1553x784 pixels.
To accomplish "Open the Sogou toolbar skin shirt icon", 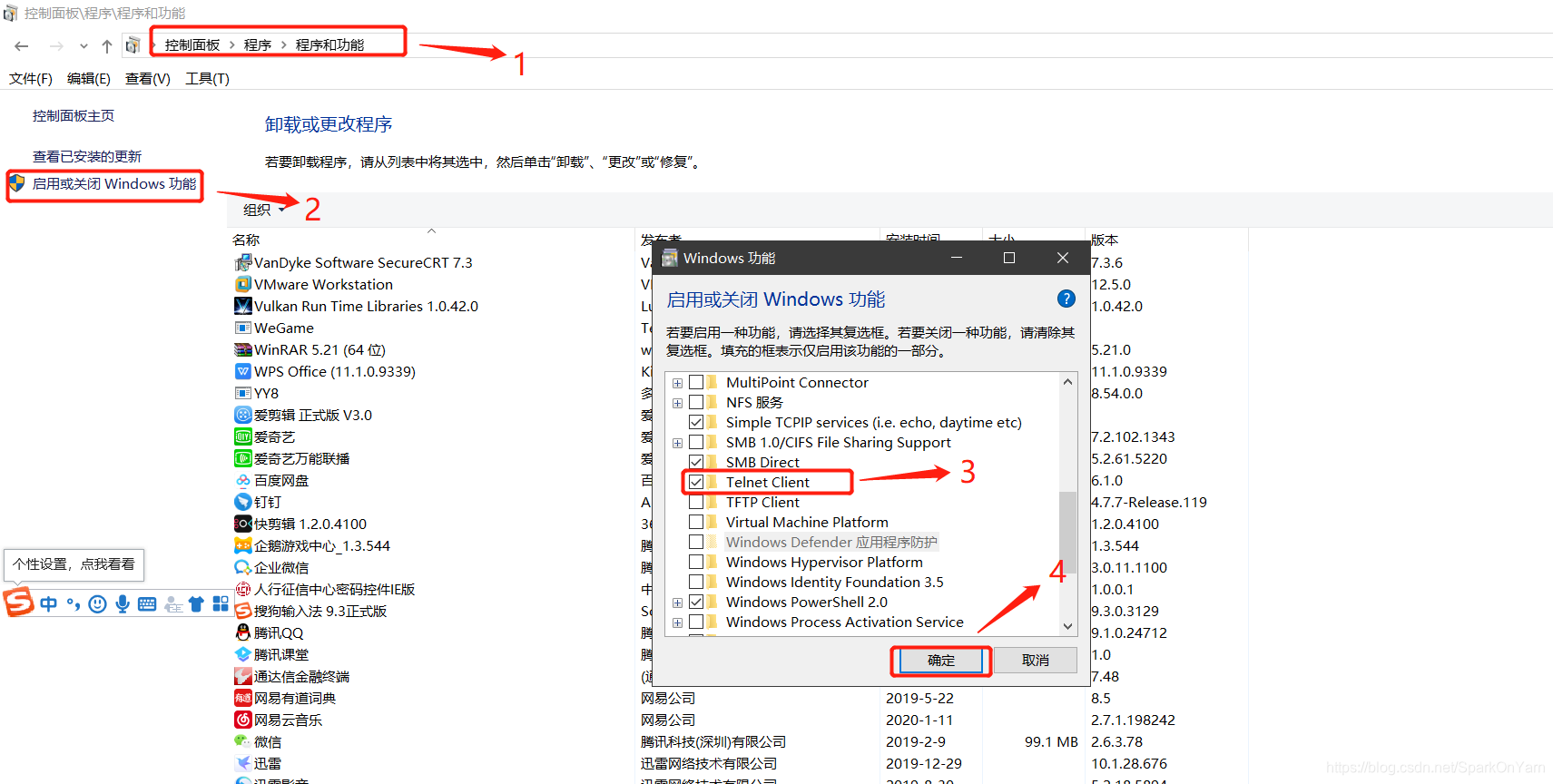I will pos(196,604).
